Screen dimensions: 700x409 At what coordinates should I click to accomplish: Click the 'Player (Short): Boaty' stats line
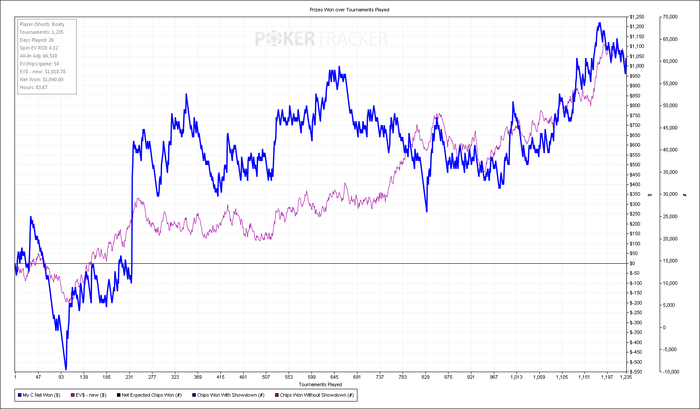42,24
